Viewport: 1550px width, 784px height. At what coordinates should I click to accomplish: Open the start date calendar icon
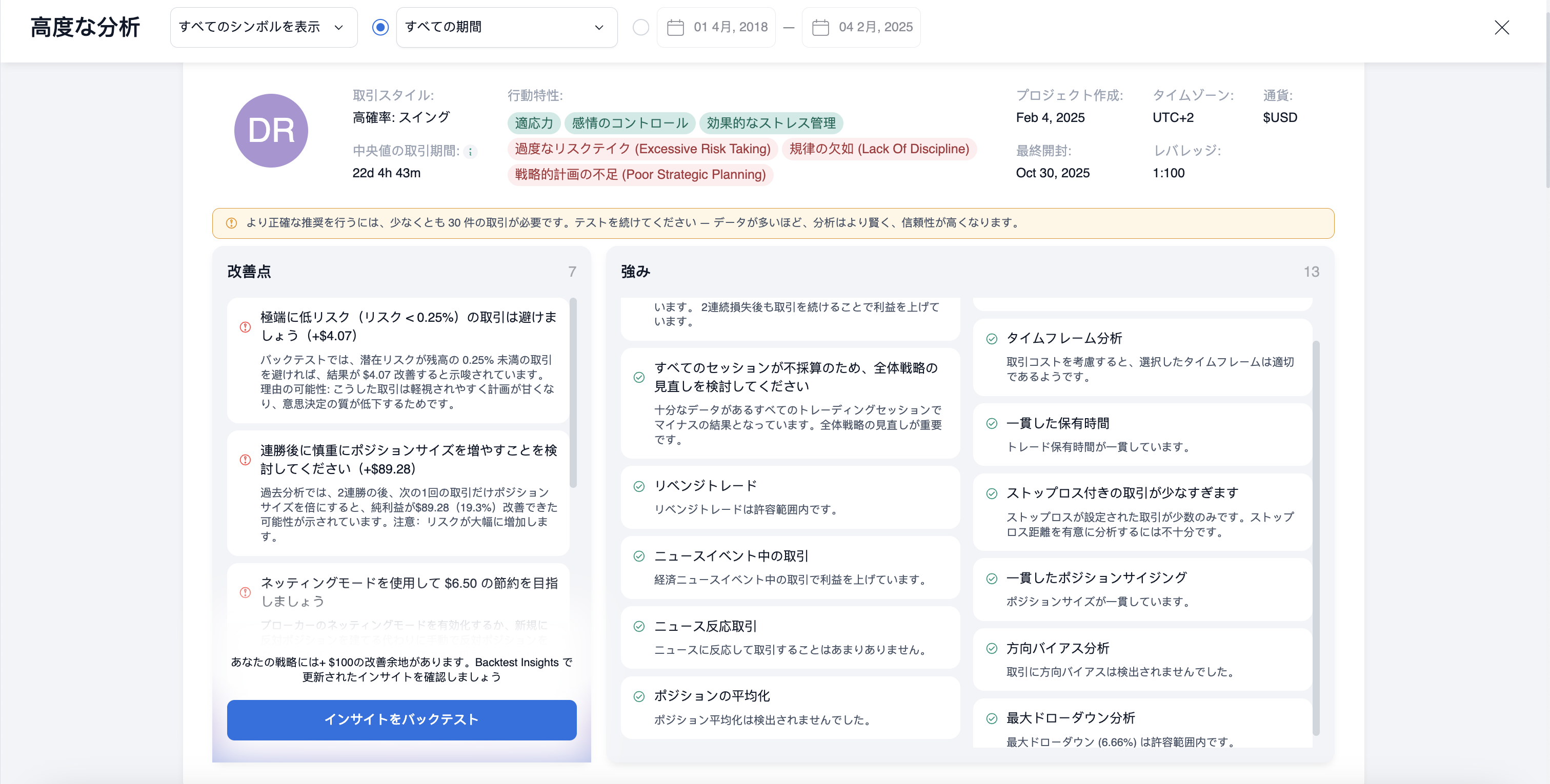676,27
